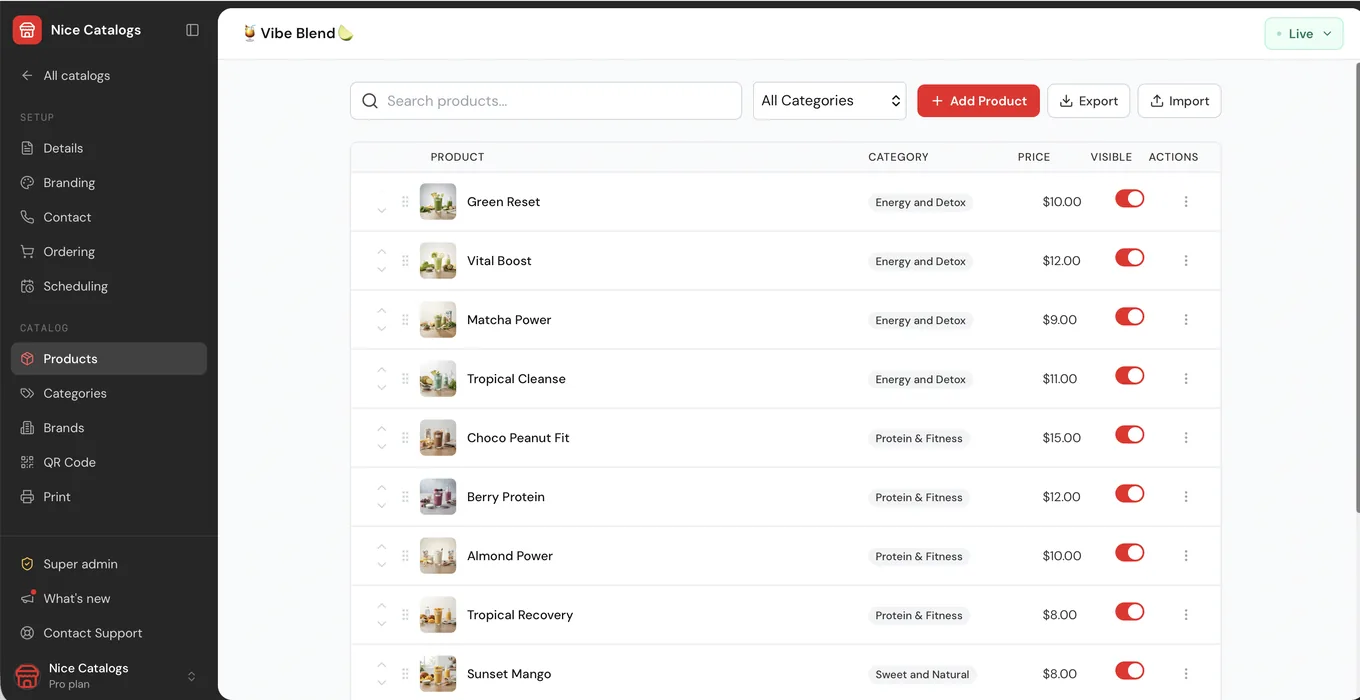This screenshot has height=700, width=1360.
Task: Open actions menu for Sunset Mango
Action: pos(1186,674)
